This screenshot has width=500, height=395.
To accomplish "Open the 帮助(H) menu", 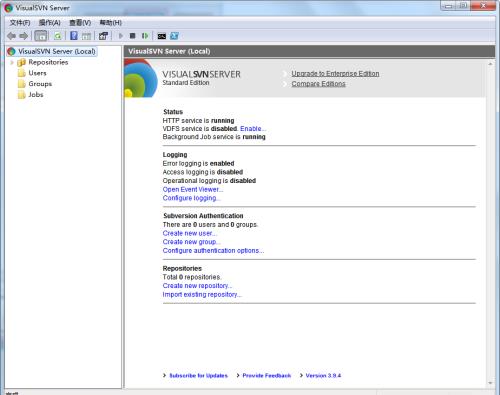I will pos(111,23).
